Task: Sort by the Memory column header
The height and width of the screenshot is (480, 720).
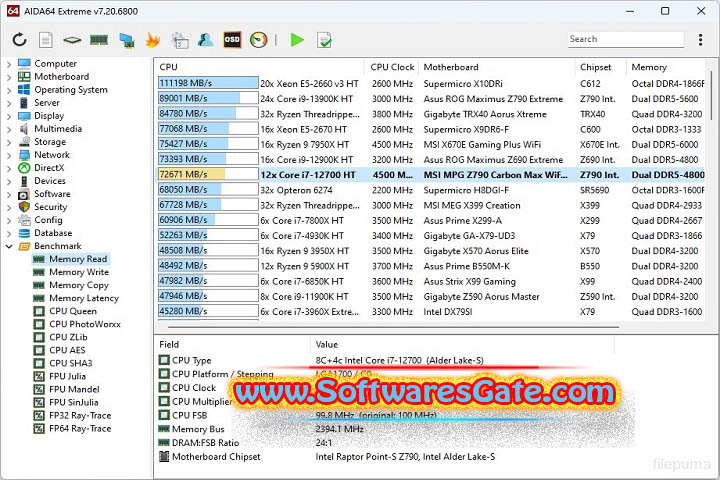Action: pos(667,67)
